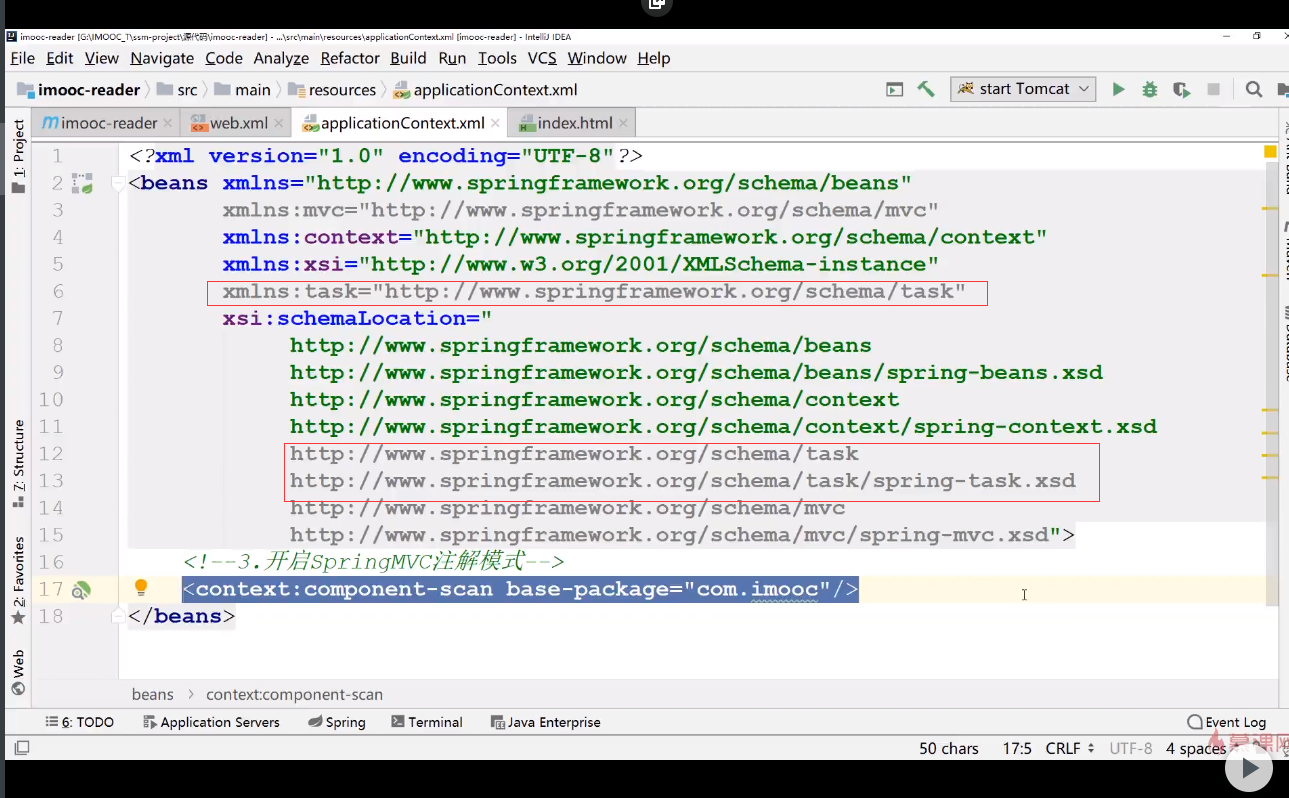The image size is (1289, 798).
Task: Switch to the web.xml tab
Action: (x=238, y=123)
